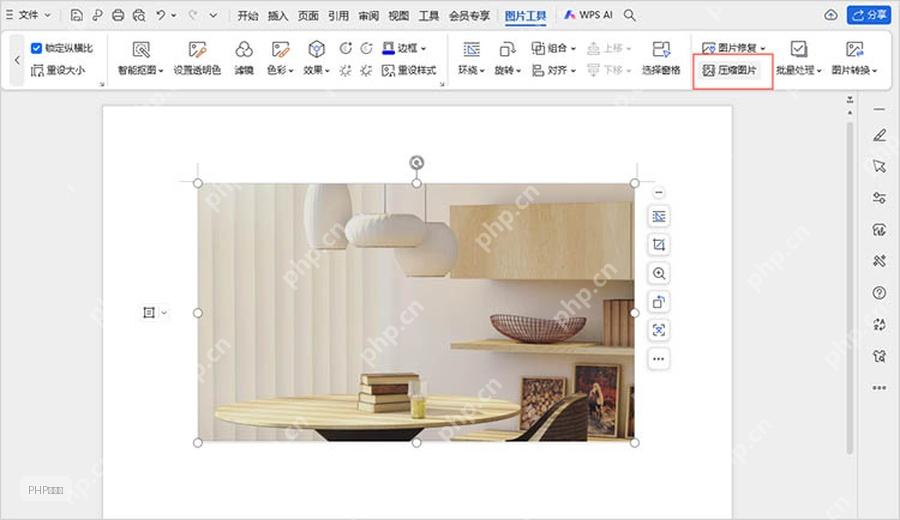
Task: Open the 组合 group dropdown
Action: pyautogui.click(x=553, y=48)
